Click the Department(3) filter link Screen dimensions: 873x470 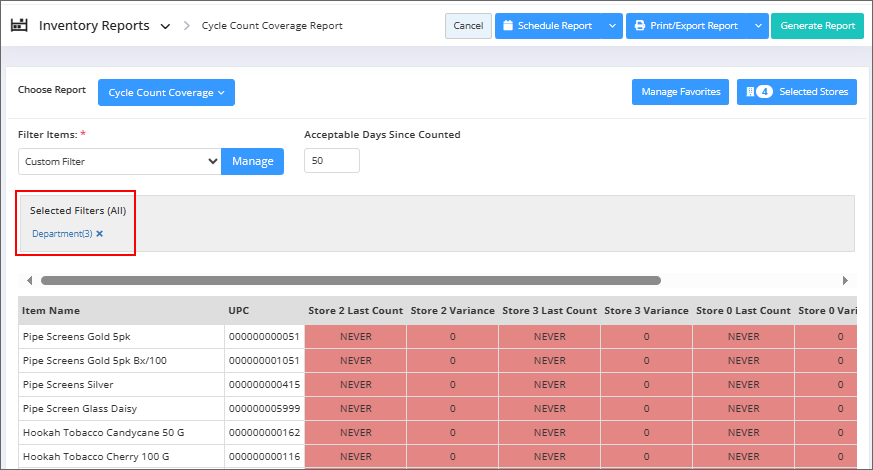pos(62,234)
